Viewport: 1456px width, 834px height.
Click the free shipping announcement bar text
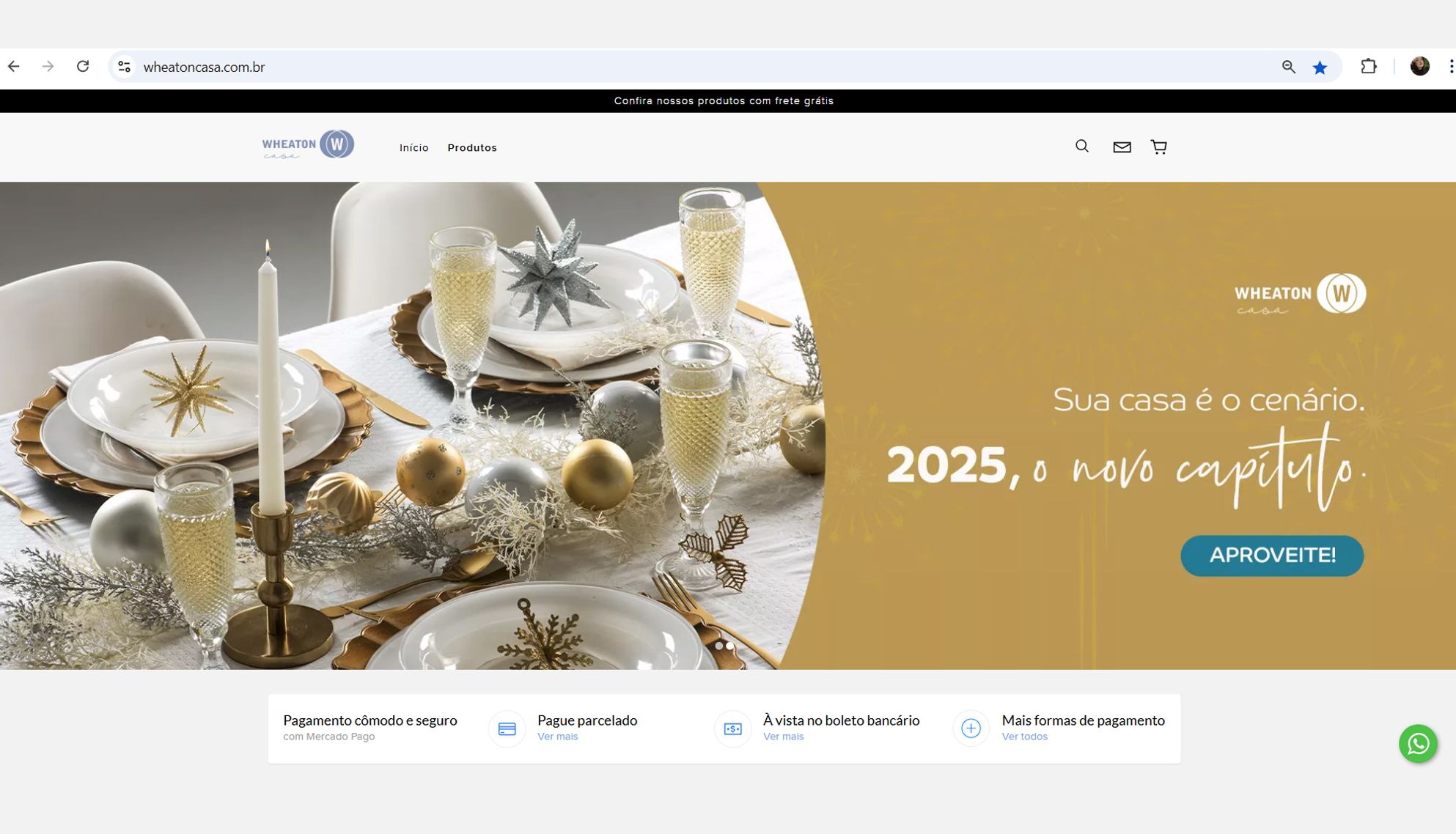point(724,101)
